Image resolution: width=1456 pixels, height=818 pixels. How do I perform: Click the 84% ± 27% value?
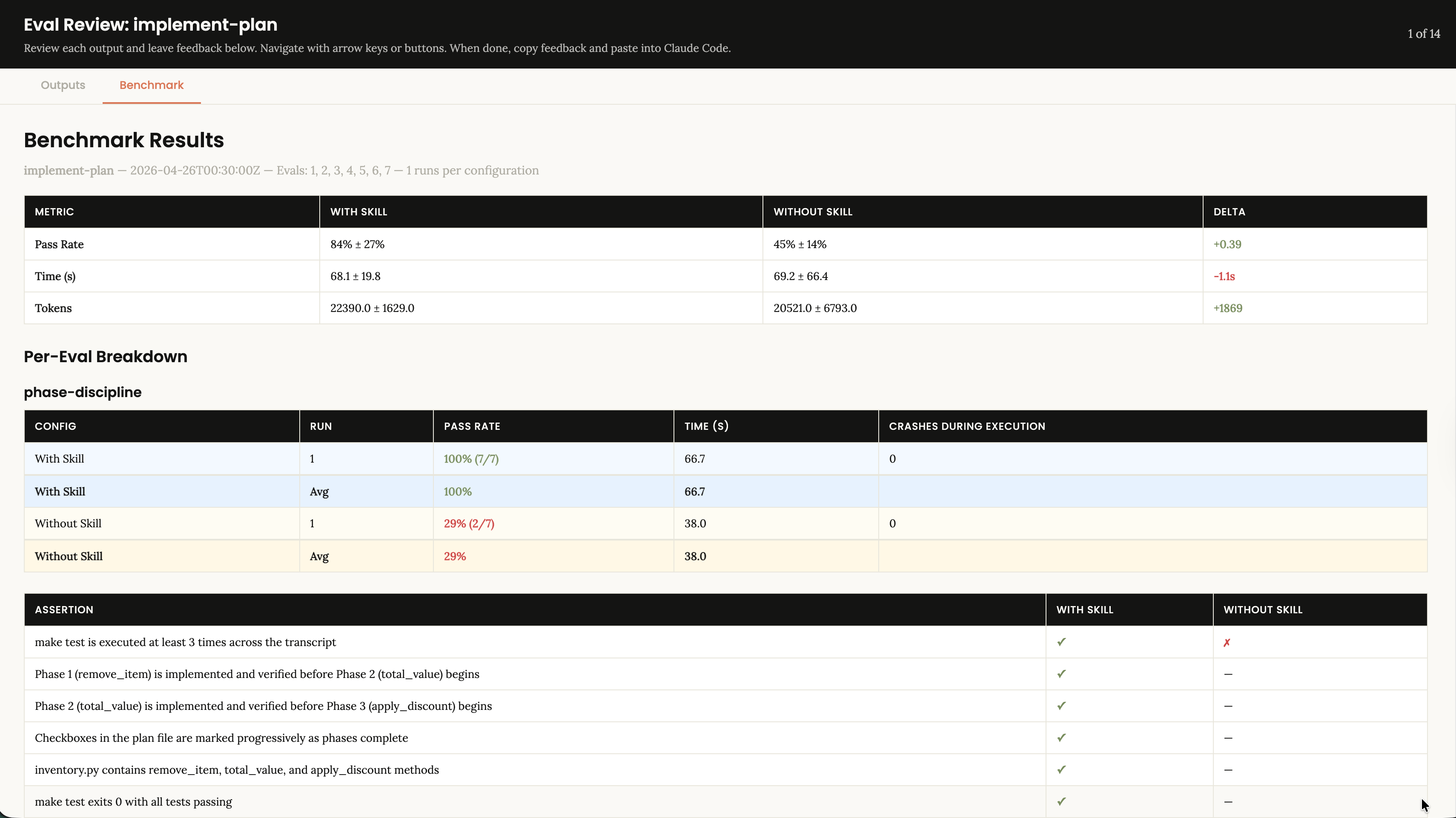pyautogui.click(x=357, y=244)
